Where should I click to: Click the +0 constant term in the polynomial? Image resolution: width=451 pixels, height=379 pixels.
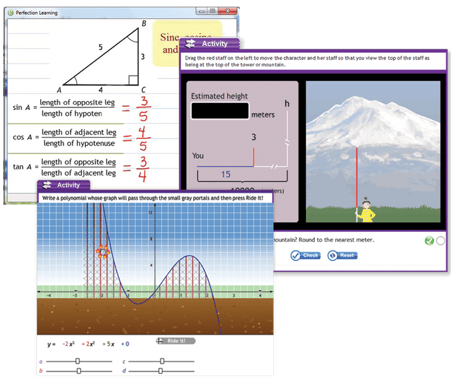point(125,344)
